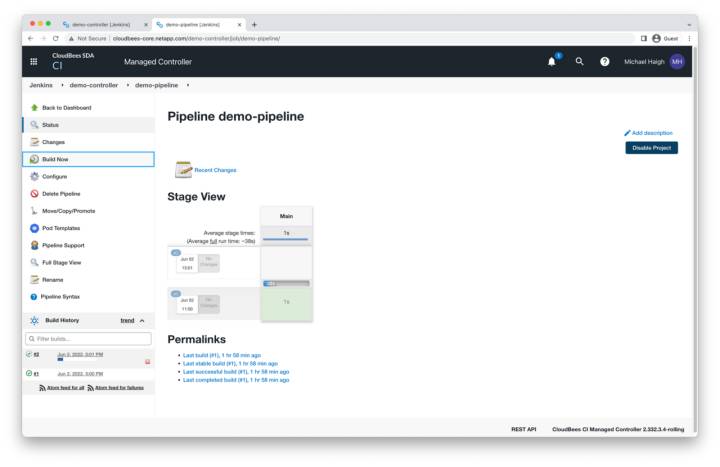Click the Pipeline Syntax help icon
The height and width of the screenshot is (467, 720).
pos(34,297)
